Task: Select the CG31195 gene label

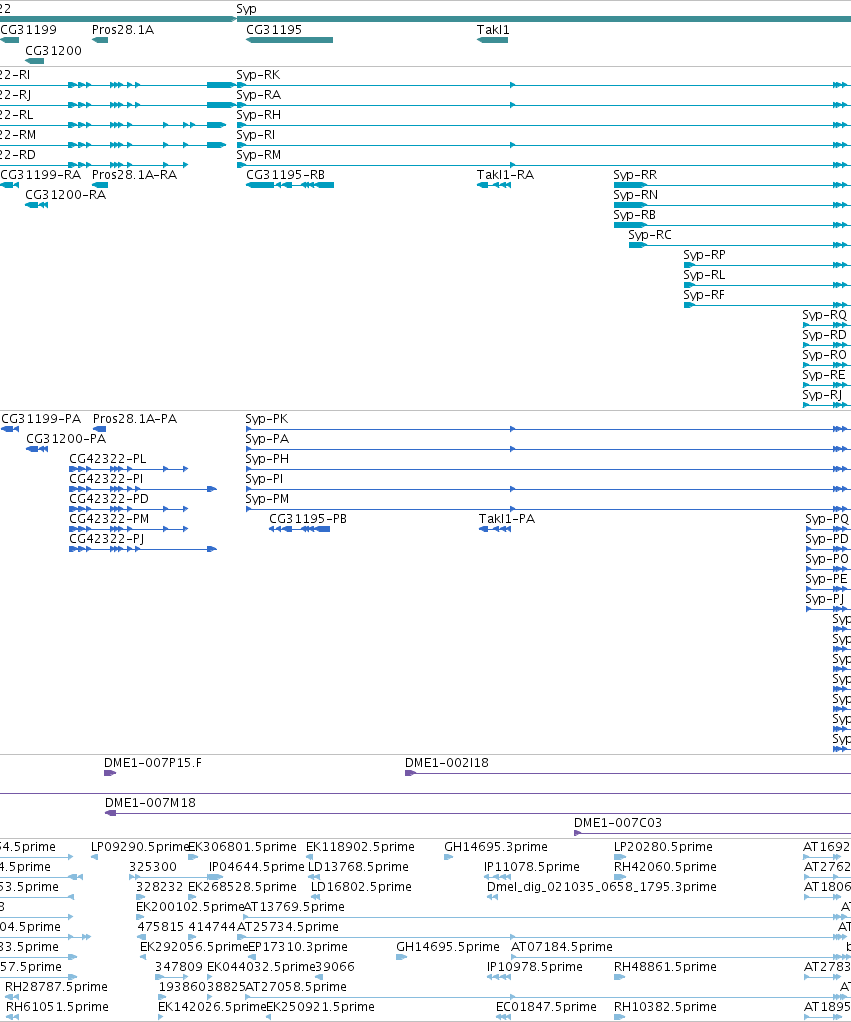Action: point(274,30)
